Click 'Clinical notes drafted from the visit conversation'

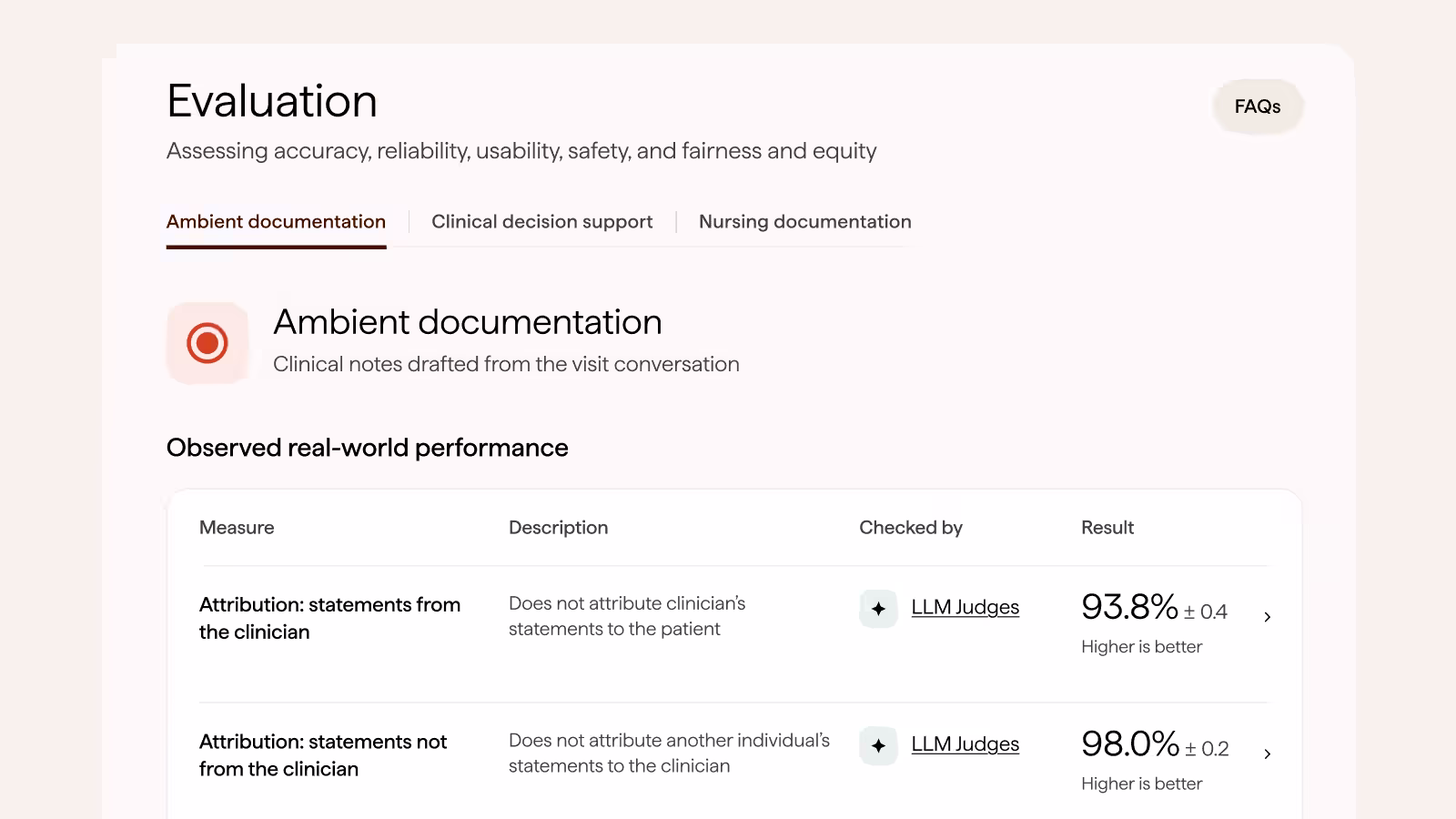(x=506, y=364)
